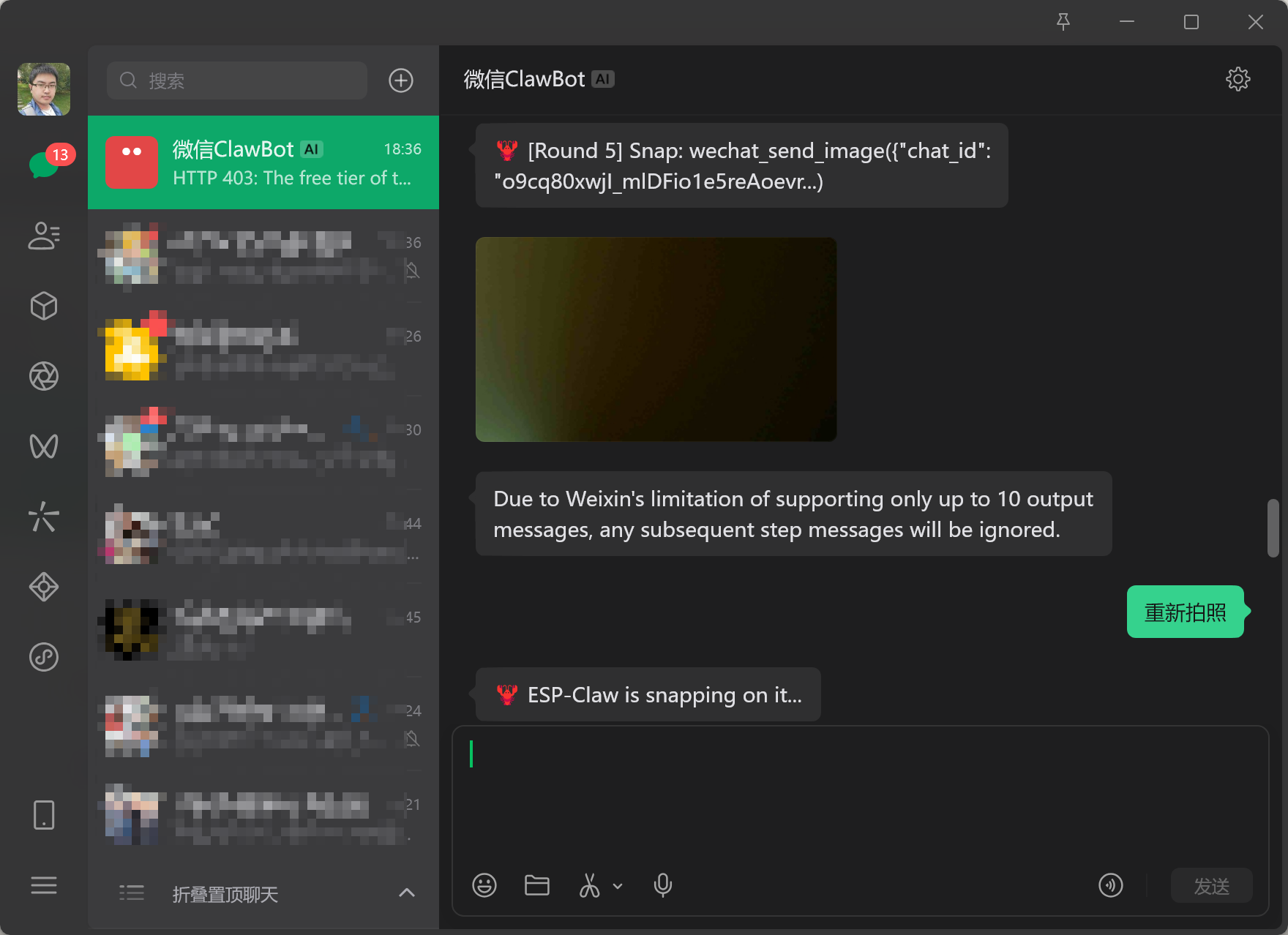Click the 重新拍照 sent message bubble

coord(1186,612)
